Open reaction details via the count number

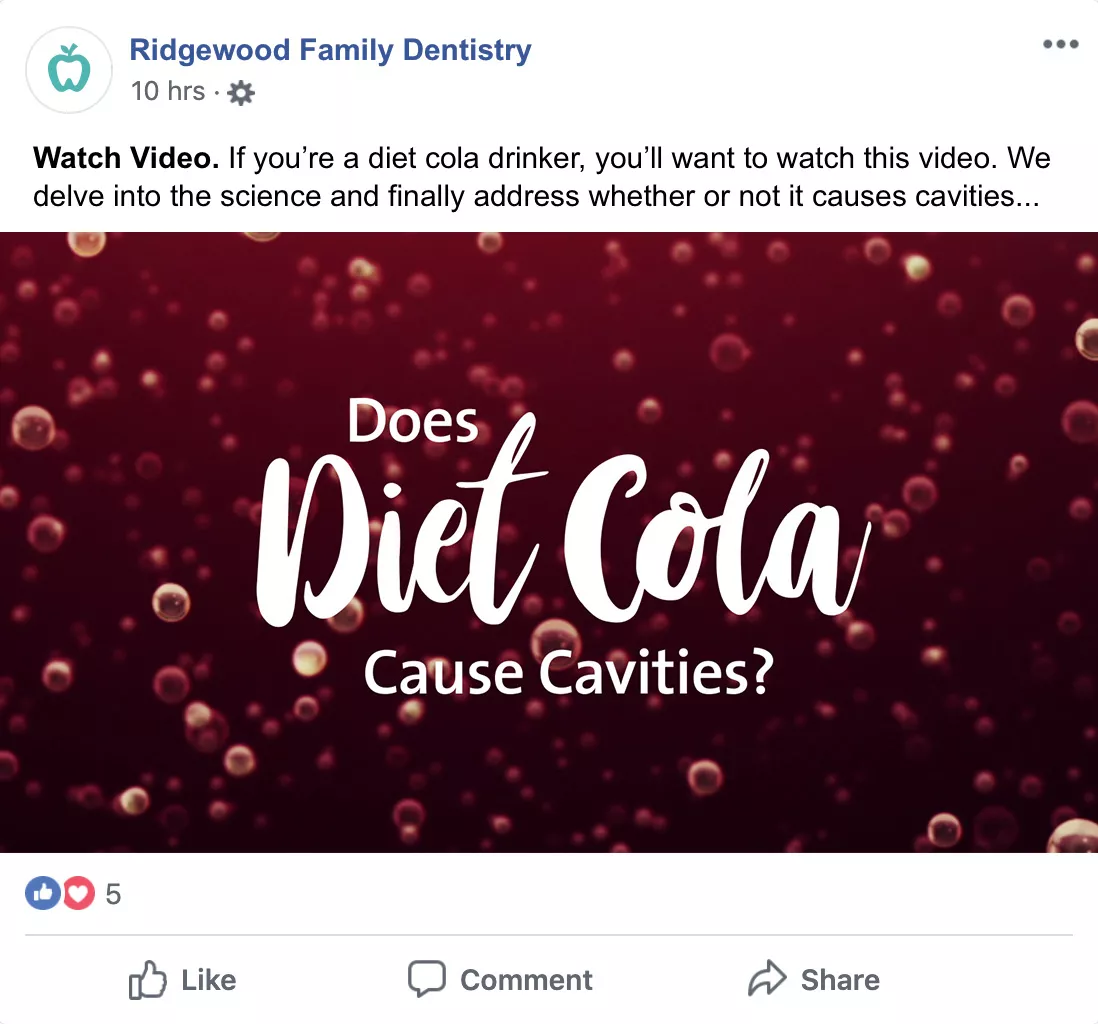[x=113, y=893]
